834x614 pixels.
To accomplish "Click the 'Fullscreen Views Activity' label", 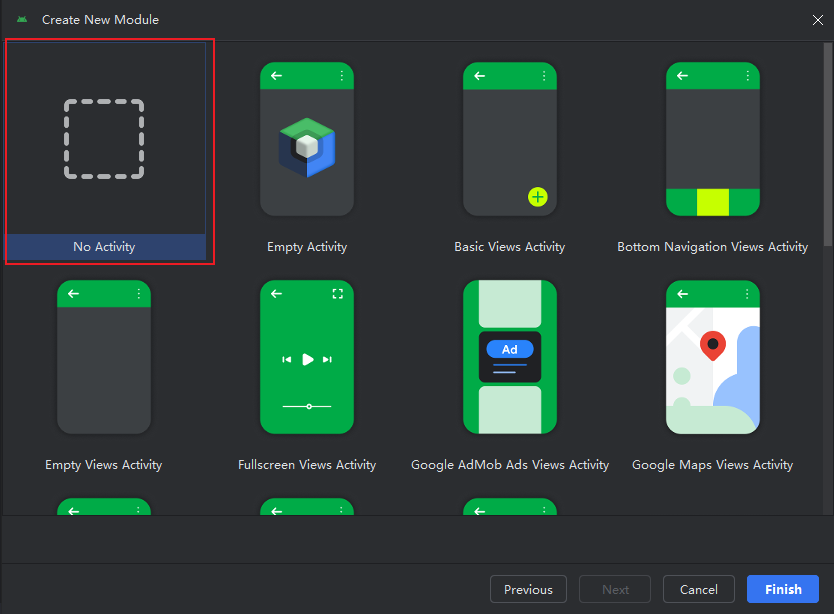I will click(x=307, y=464).
